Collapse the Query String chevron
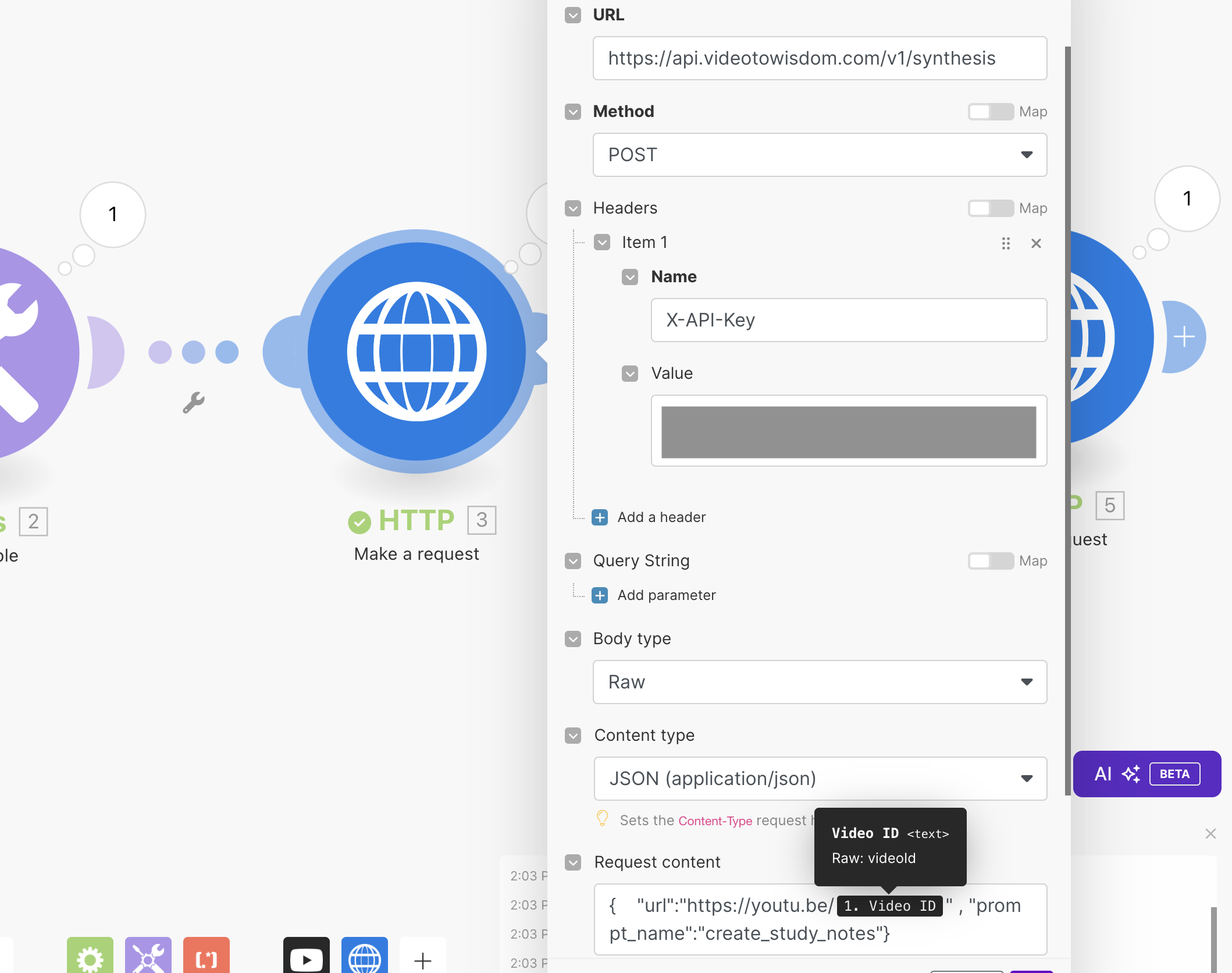The image size is (1232, 973). coord(573,561)
